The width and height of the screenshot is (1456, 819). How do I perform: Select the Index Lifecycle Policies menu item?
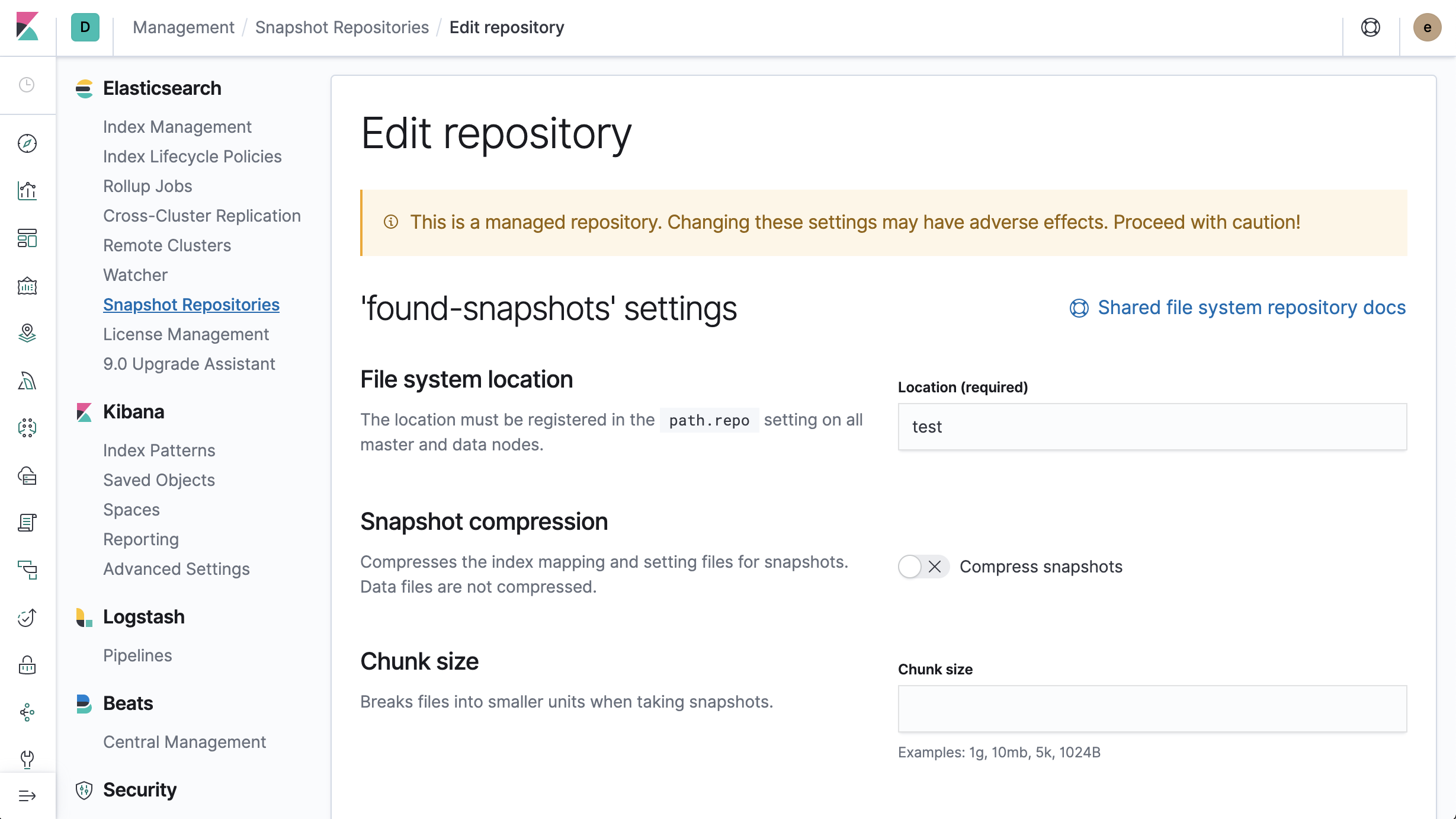192,156
